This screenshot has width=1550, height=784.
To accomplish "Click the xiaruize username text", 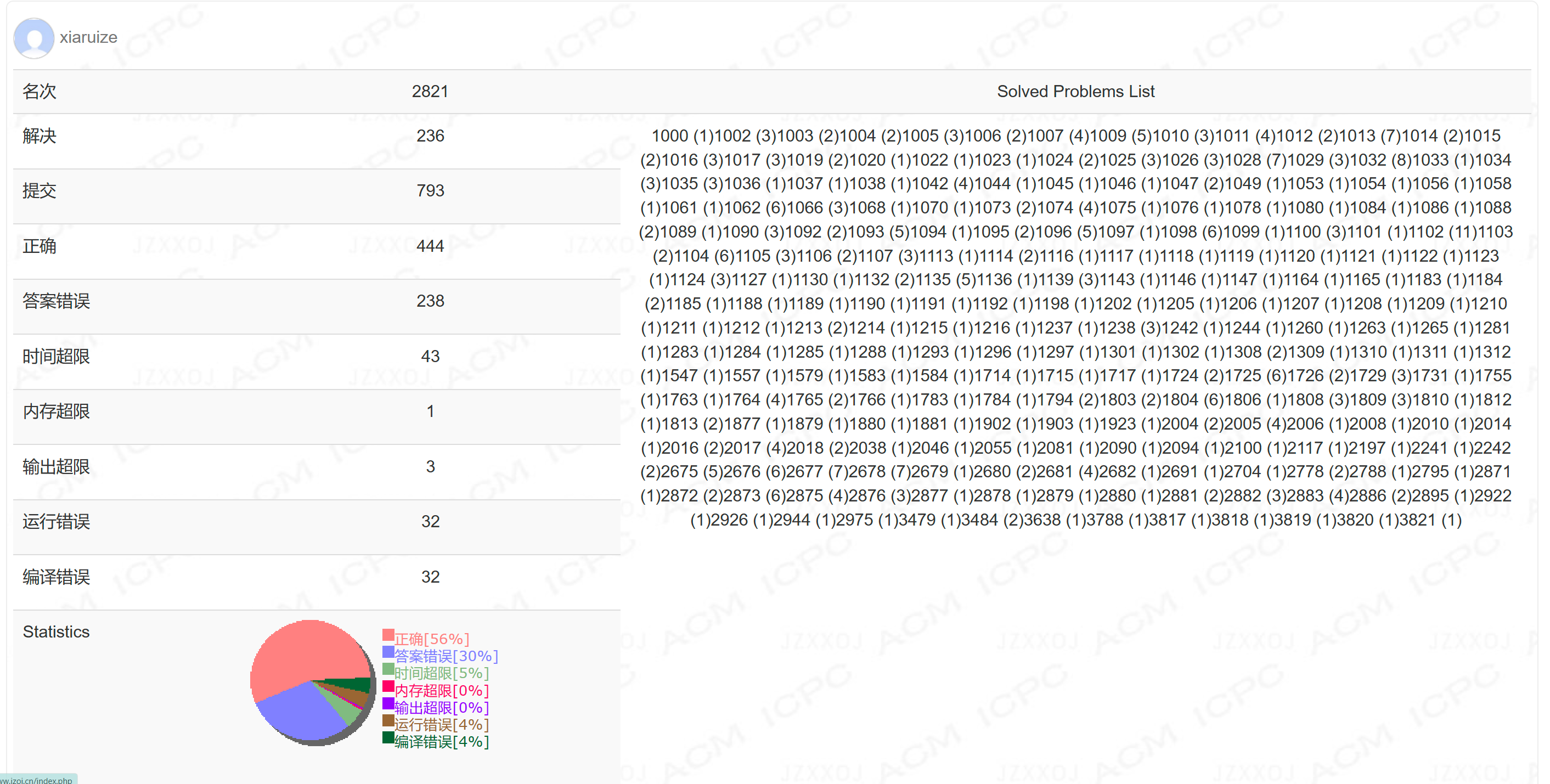I will coord(88,37).
